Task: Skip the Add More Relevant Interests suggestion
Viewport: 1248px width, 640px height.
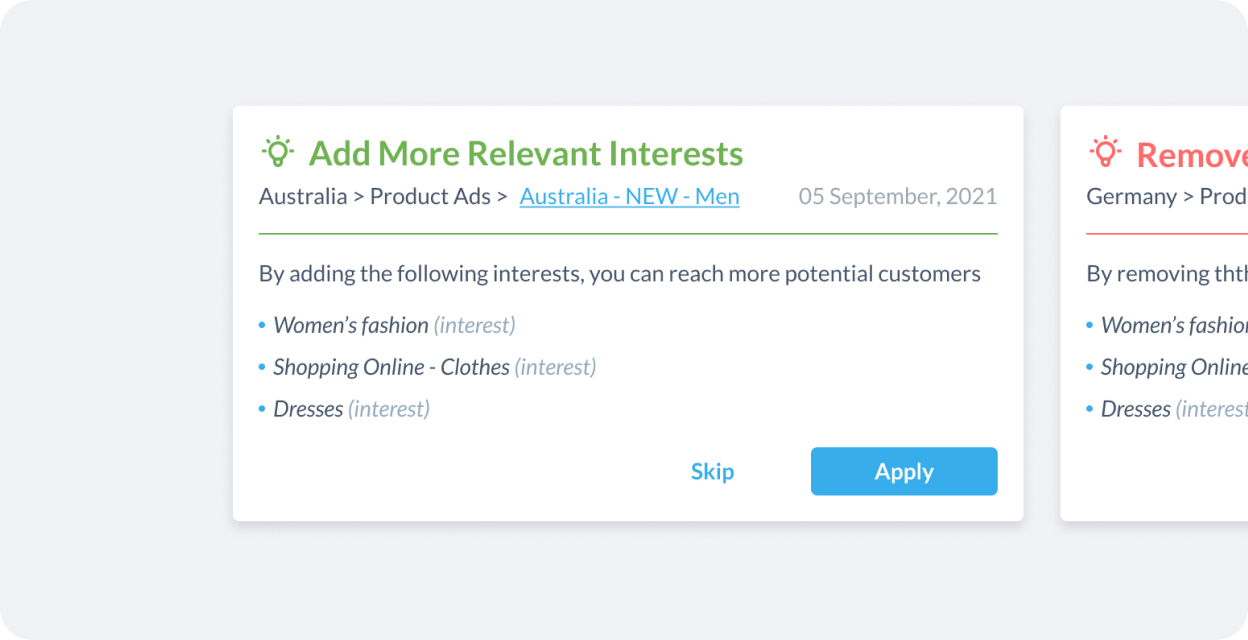Action: pos(712,471)
